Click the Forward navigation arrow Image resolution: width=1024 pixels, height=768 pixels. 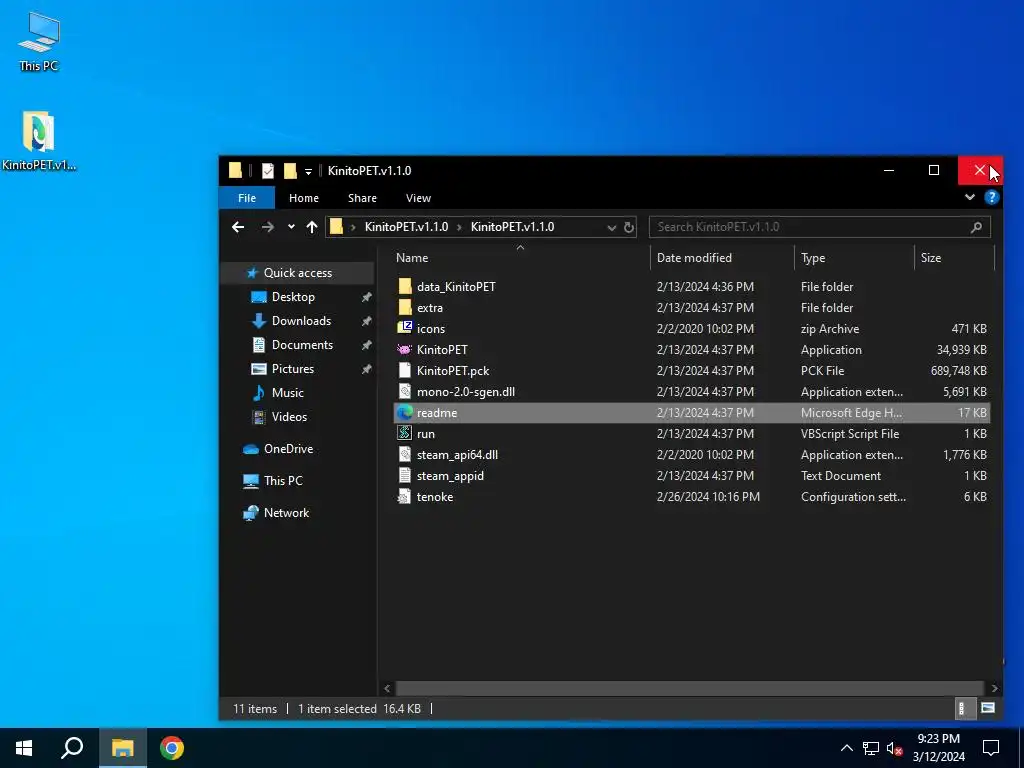(268, 227)
